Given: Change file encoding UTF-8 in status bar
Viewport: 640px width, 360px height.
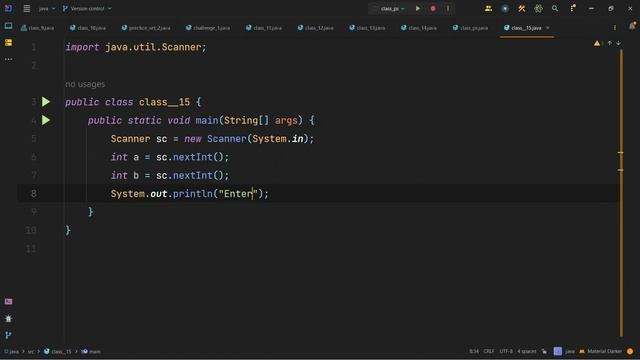Looking at the screenshot, I should coord(506,351).
